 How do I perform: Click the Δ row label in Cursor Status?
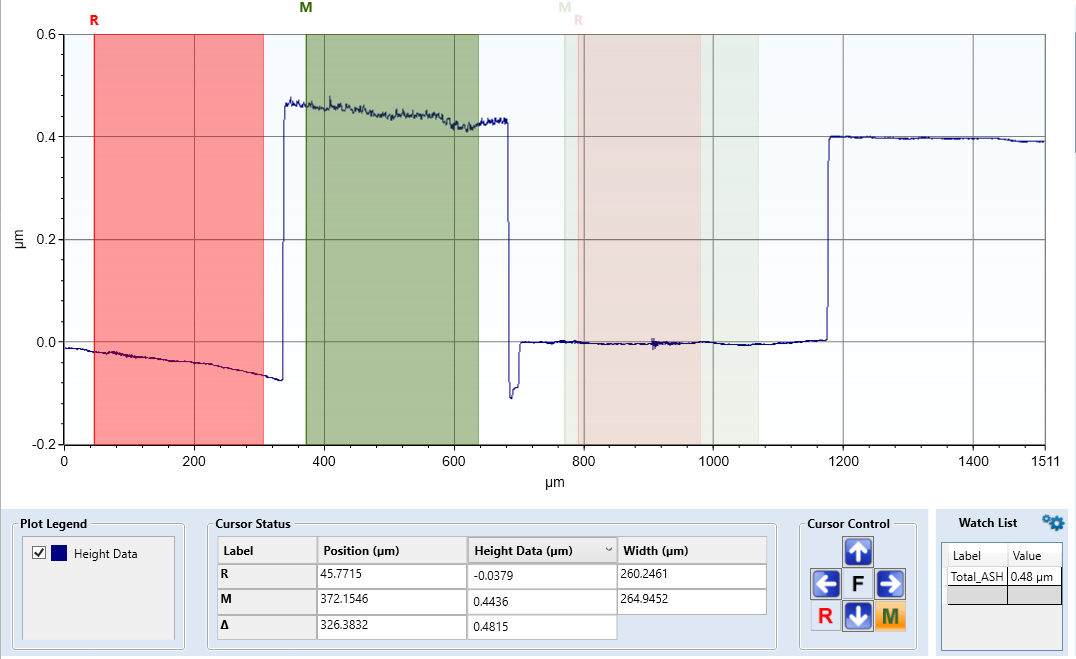(267, 627)
